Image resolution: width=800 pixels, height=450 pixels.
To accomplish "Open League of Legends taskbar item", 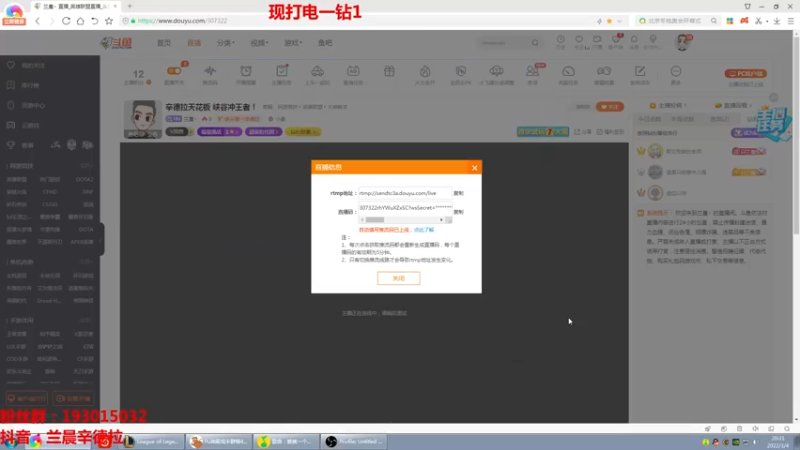I will tap(152, 441).
